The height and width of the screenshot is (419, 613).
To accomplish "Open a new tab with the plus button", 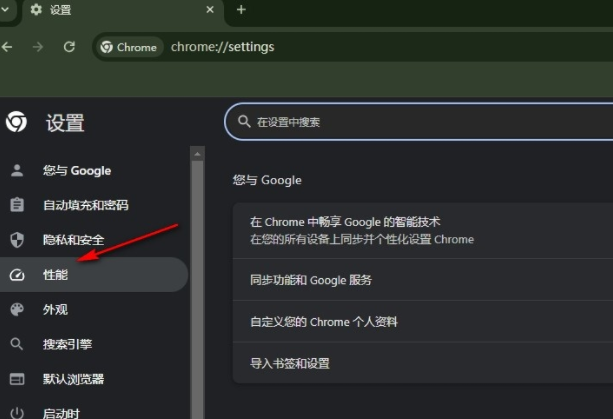I will [x=241, y=9].
